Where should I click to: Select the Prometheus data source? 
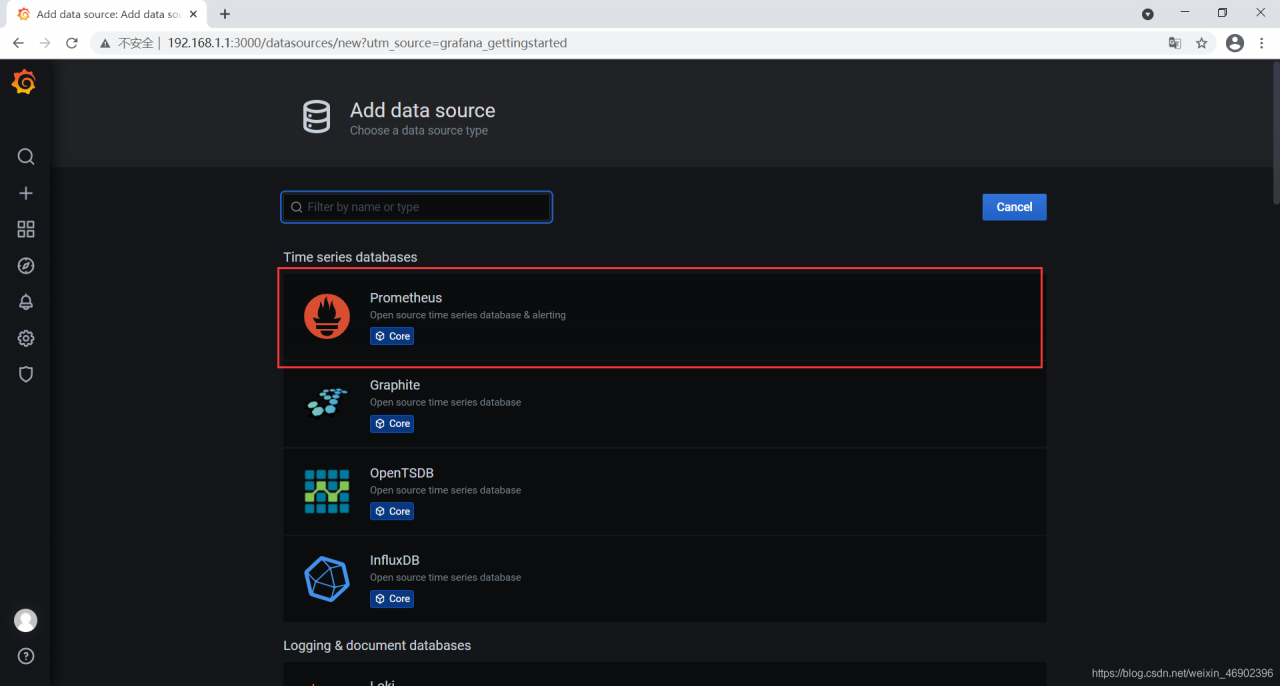tap(664, 316)
